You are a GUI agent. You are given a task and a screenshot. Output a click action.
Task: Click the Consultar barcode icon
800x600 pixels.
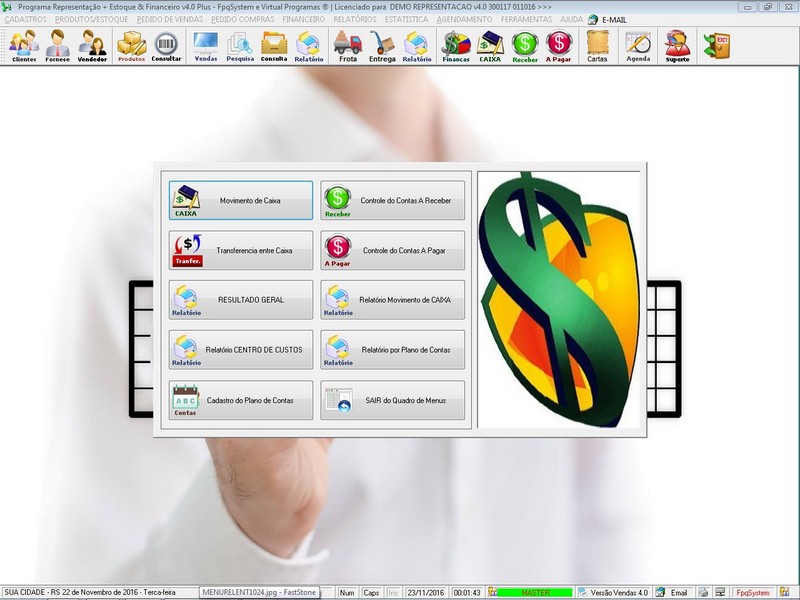pos(166,46)
